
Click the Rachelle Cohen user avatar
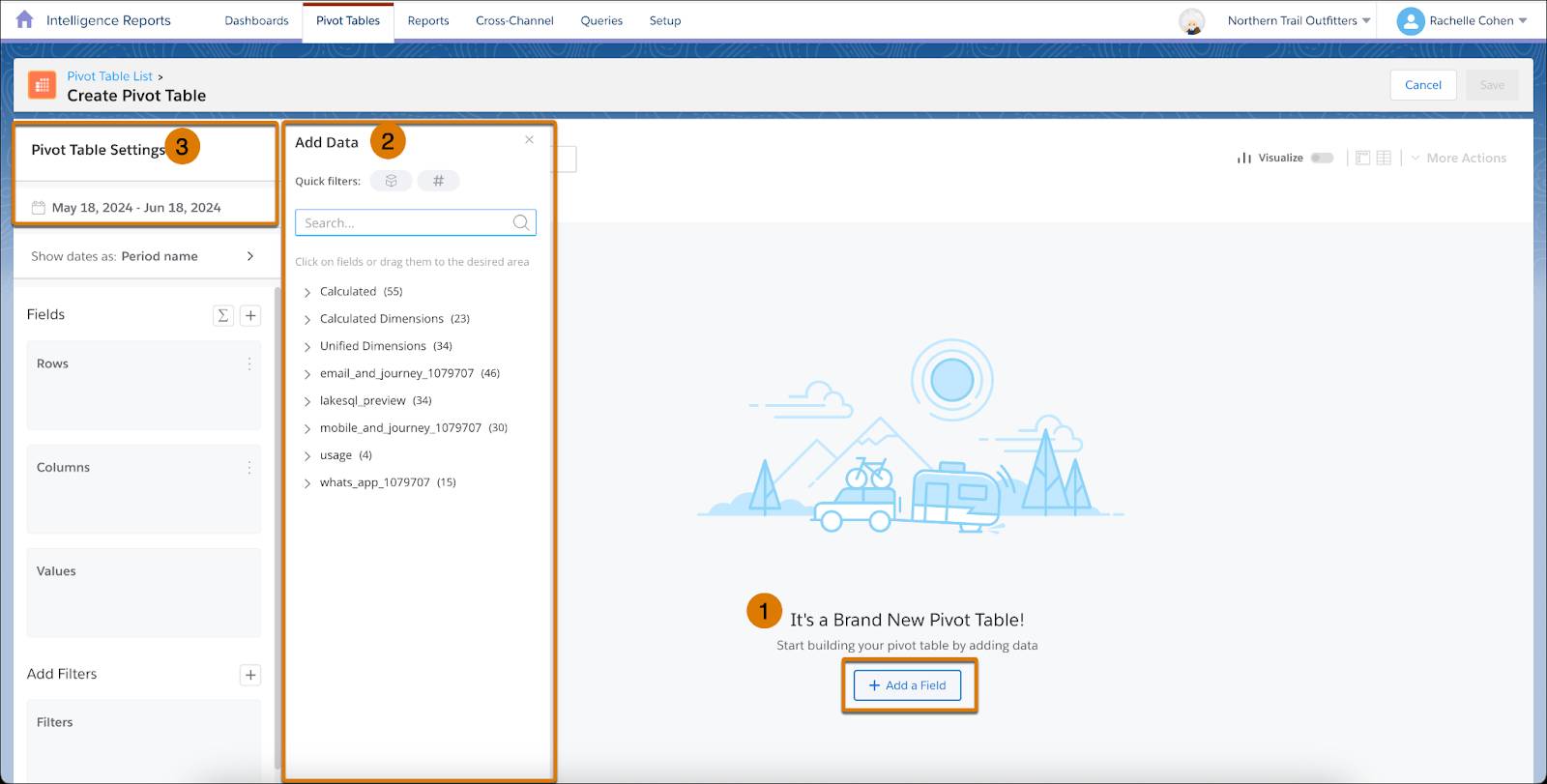click(x=1411, y=20)
